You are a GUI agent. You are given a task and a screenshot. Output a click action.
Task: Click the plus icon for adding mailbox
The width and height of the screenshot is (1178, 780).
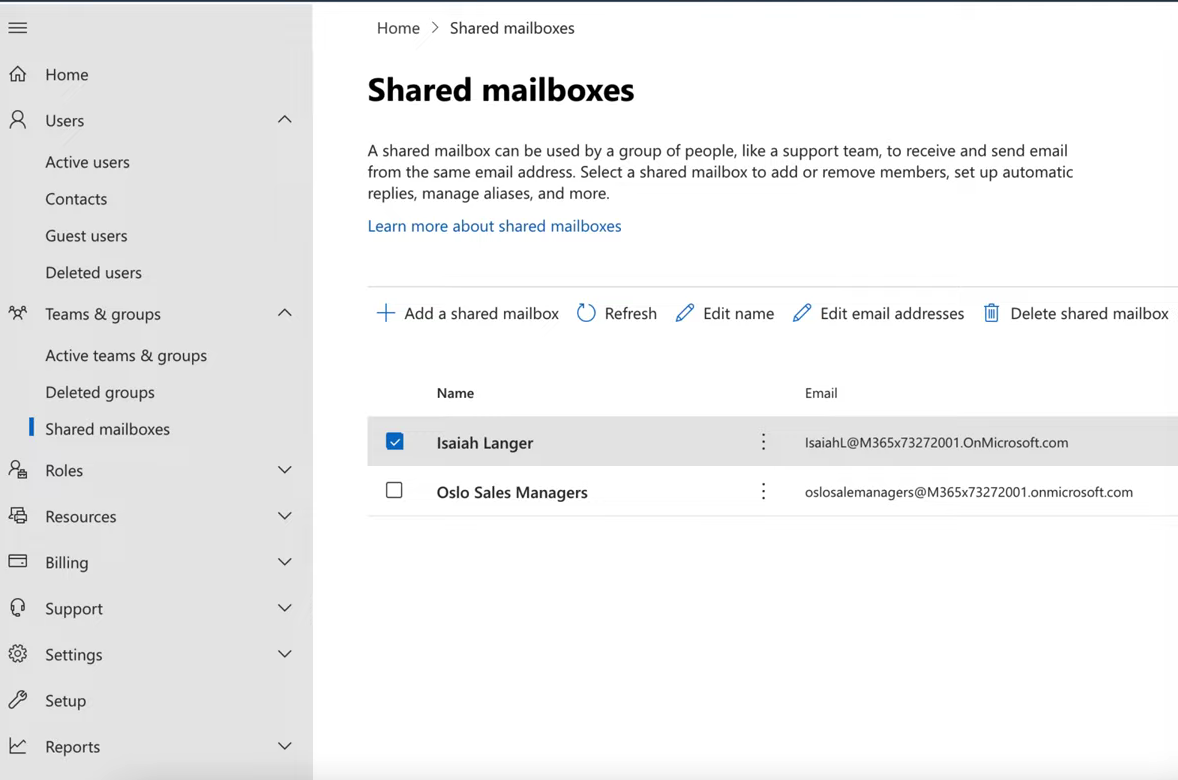click(385, 313)
